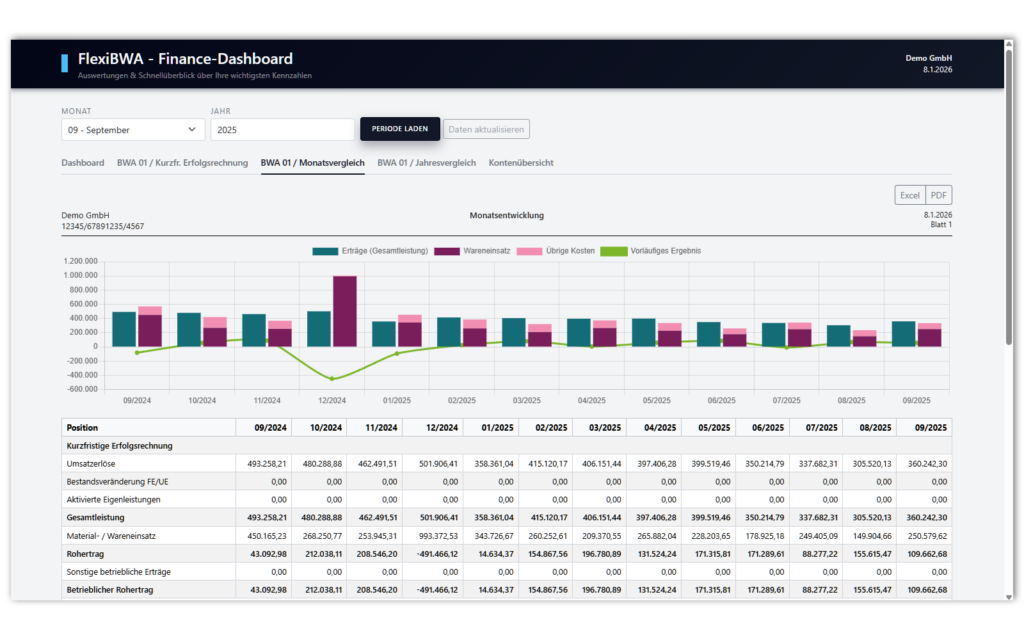Open BWA 01 / Kurzfr. Erfolgsrechnung tab
1024x640 pixels.
tap(182, 162)
